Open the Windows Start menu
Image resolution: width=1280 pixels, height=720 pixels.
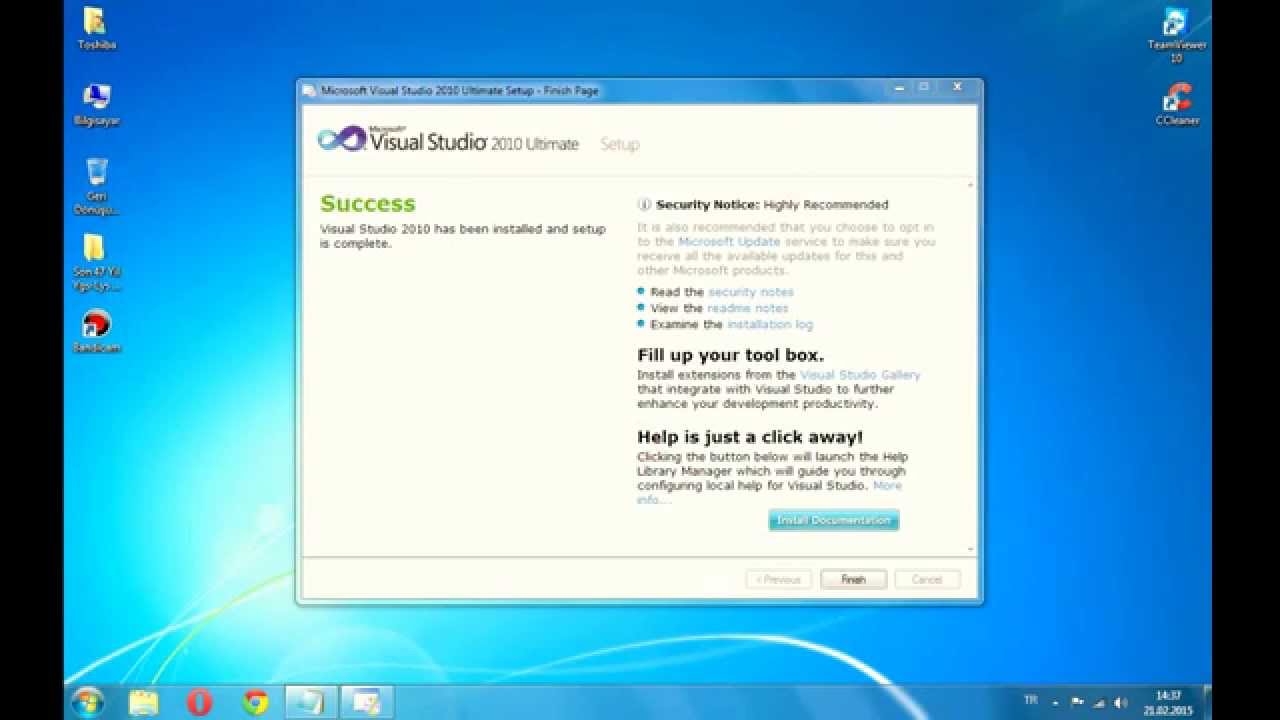click(x=88, y=702)
